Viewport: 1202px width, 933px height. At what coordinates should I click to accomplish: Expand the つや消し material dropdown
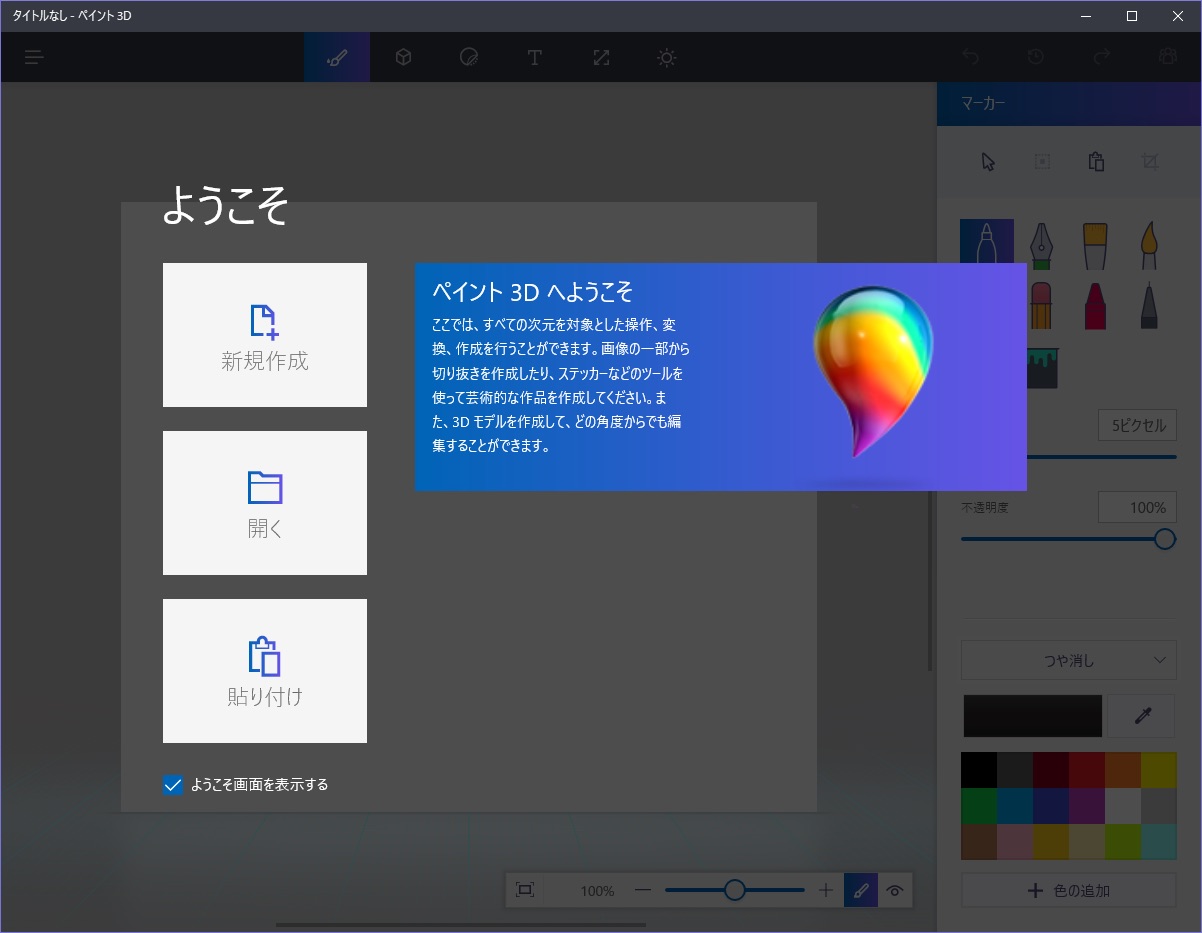tap(1068, 660)
